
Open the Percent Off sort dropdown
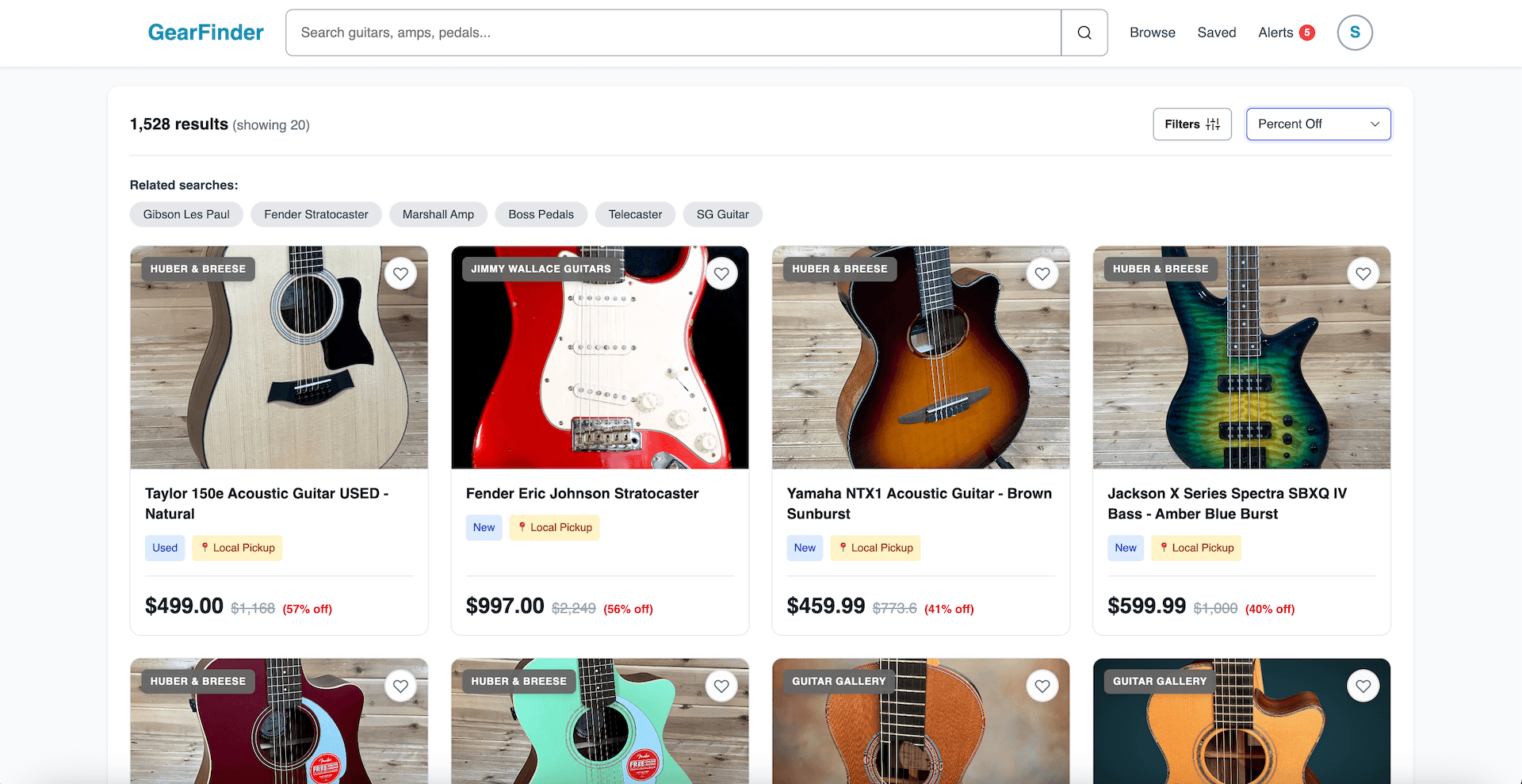tap(1317, 124)
